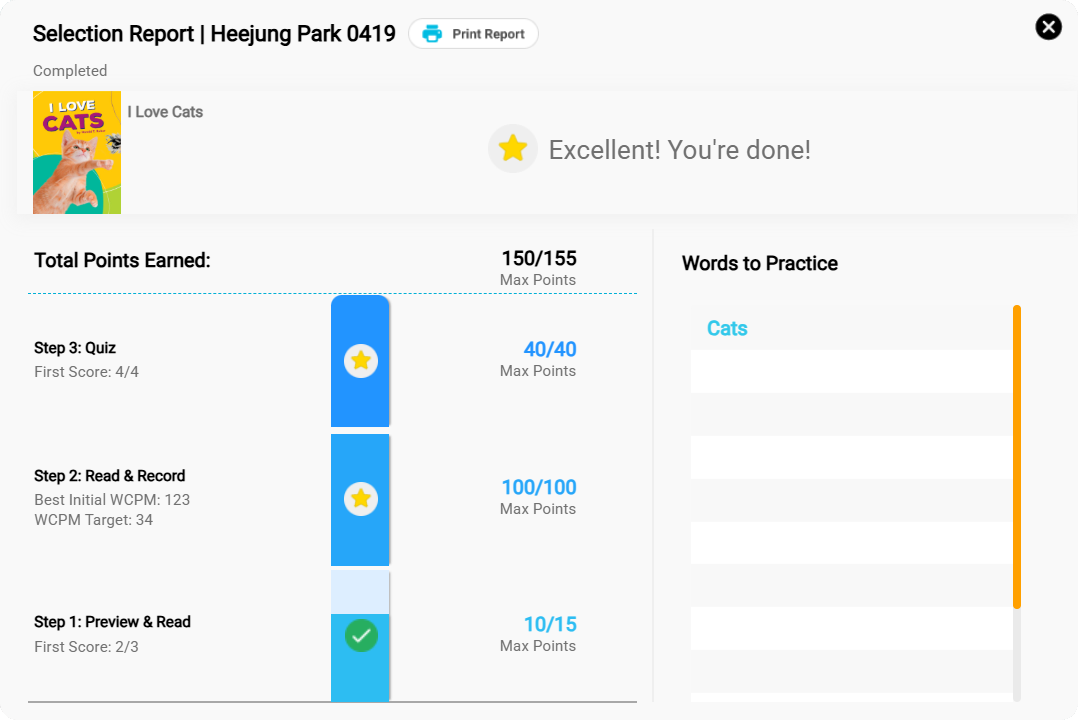Image resolution: width=1078 pixels, height=720 pixels.
Task: Select the Step 3: Quiz label
Action: click(75, 348)
